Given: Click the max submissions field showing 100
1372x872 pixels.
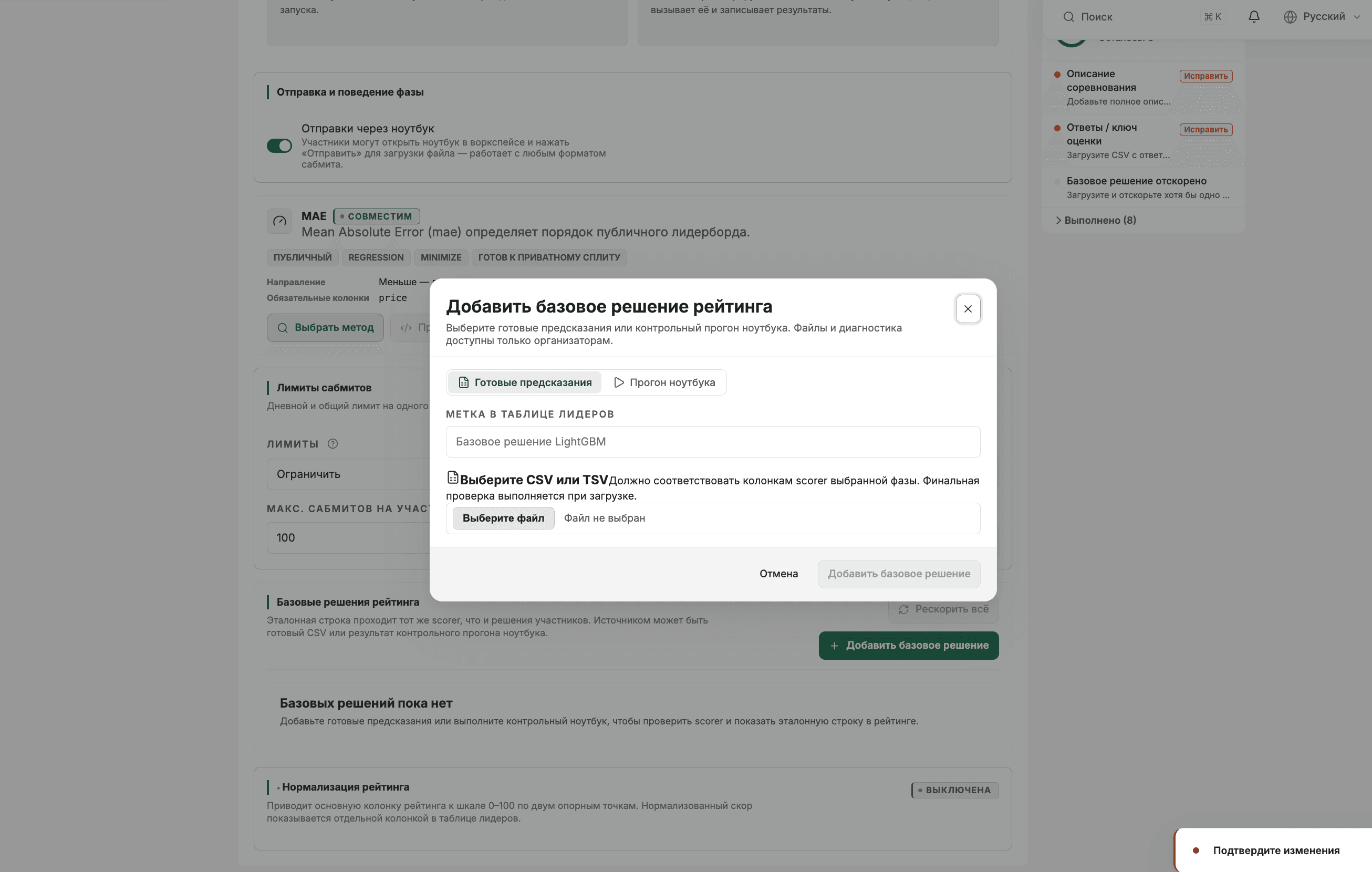Looking at the screenshot, I should (348, 538).
